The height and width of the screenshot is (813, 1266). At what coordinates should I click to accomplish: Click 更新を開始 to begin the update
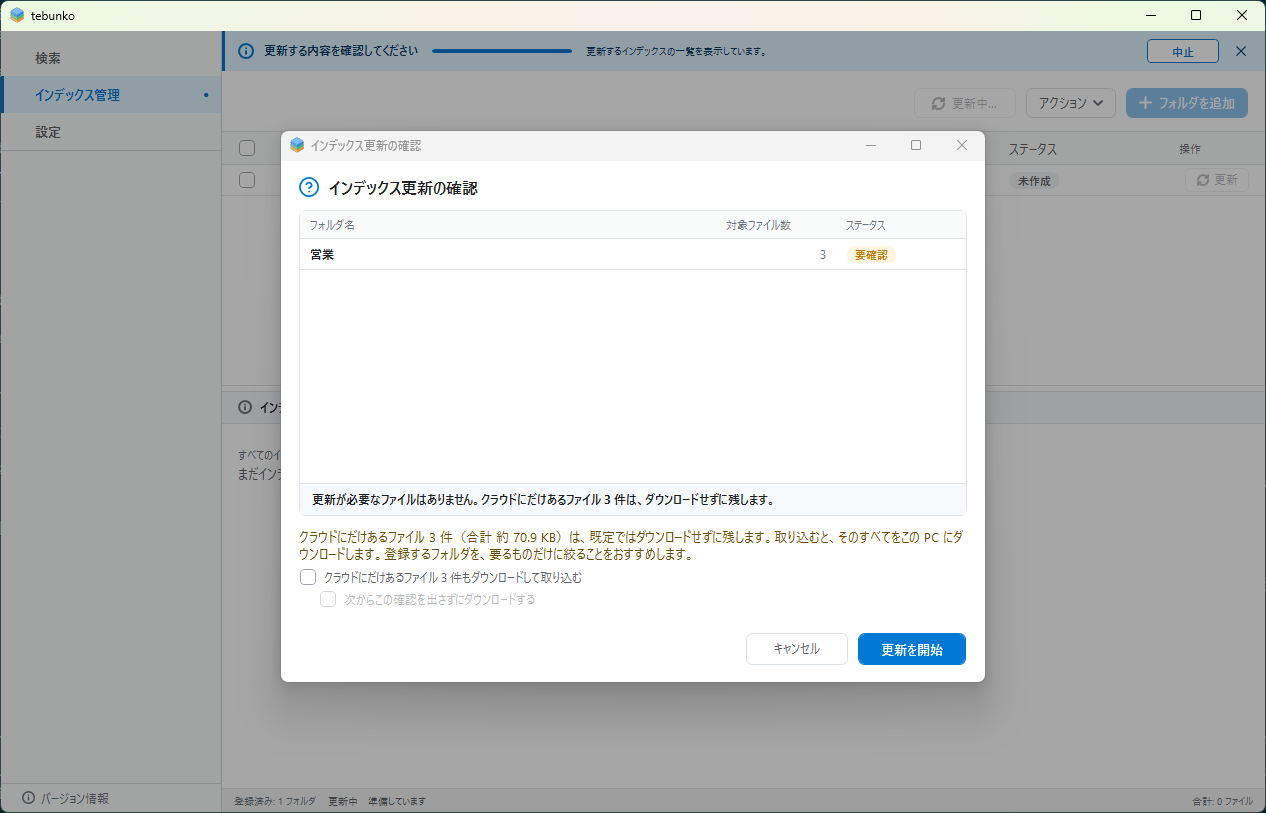[x=912, y=649]
